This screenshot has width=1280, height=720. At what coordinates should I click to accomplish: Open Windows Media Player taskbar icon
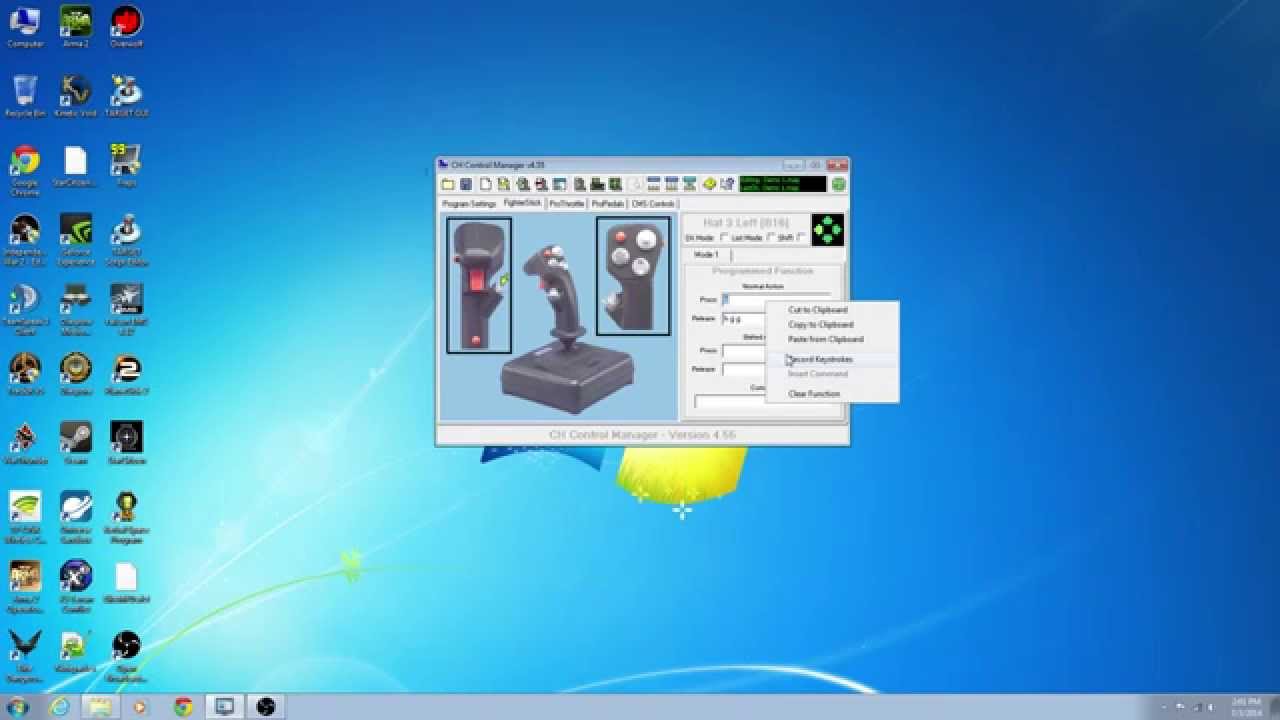click(x=140, y=707)
